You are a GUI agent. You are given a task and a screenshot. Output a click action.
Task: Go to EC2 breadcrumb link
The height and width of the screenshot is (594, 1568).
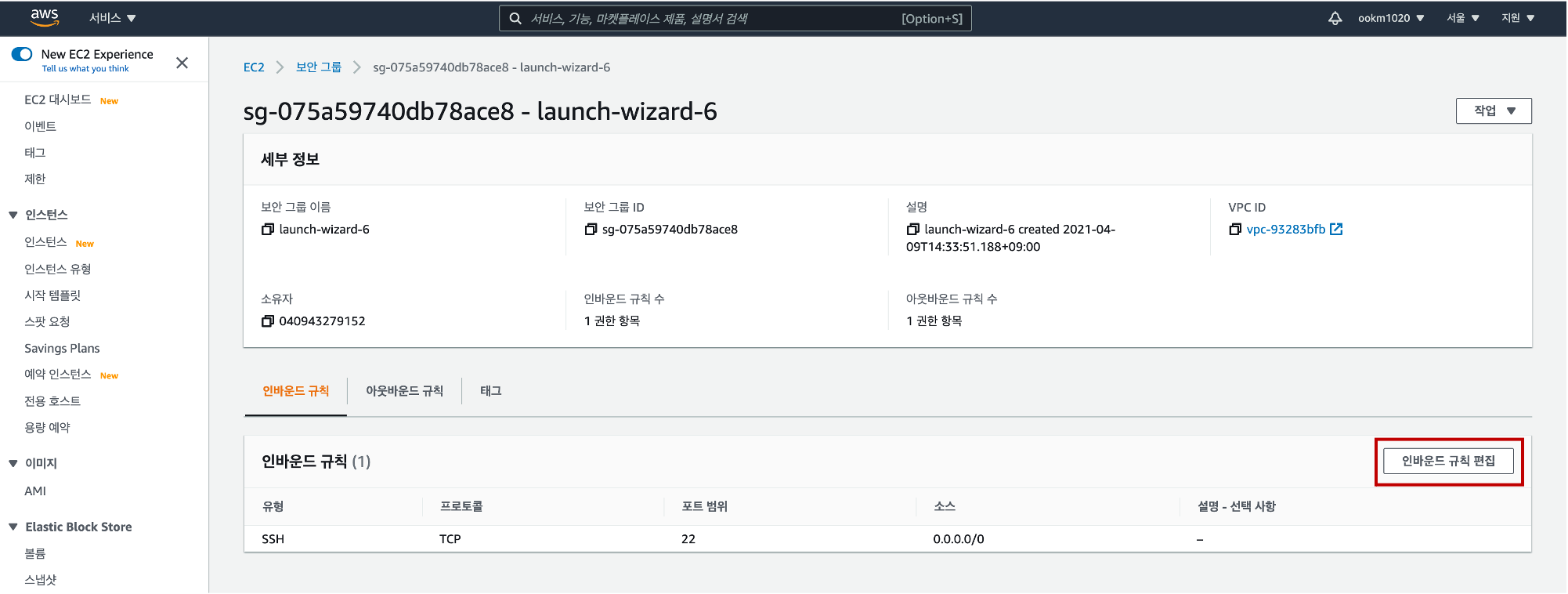click(254, 67)
